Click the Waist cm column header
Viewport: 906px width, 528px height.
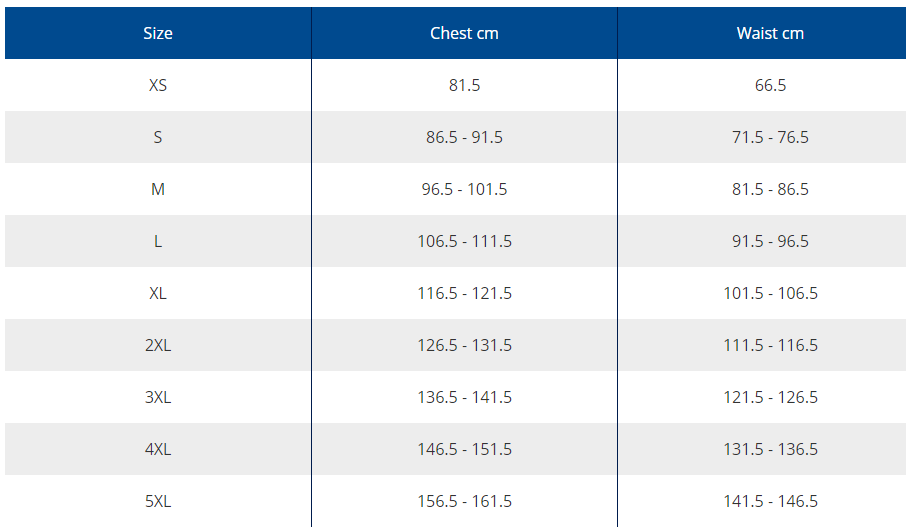point(770,33)
